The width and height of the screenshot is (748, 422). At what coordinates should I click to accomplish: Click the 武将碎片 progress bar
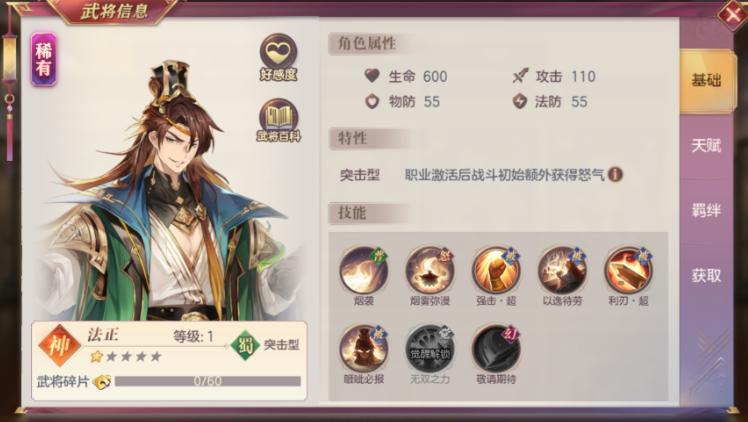click(x=208, y=381)
